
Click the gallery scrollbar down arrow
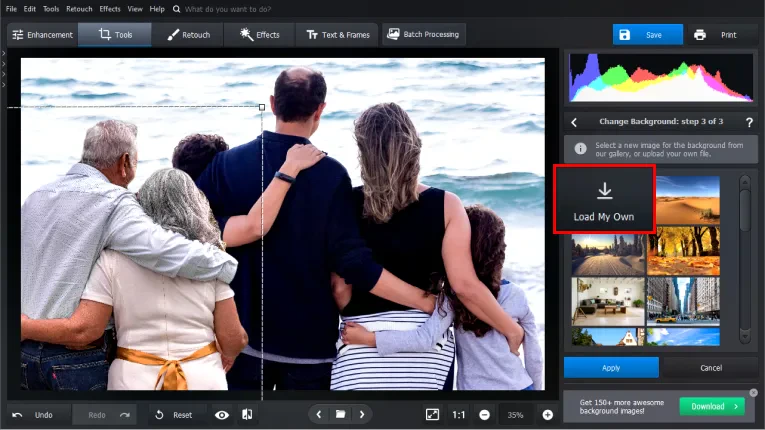(x=745, y=335)
